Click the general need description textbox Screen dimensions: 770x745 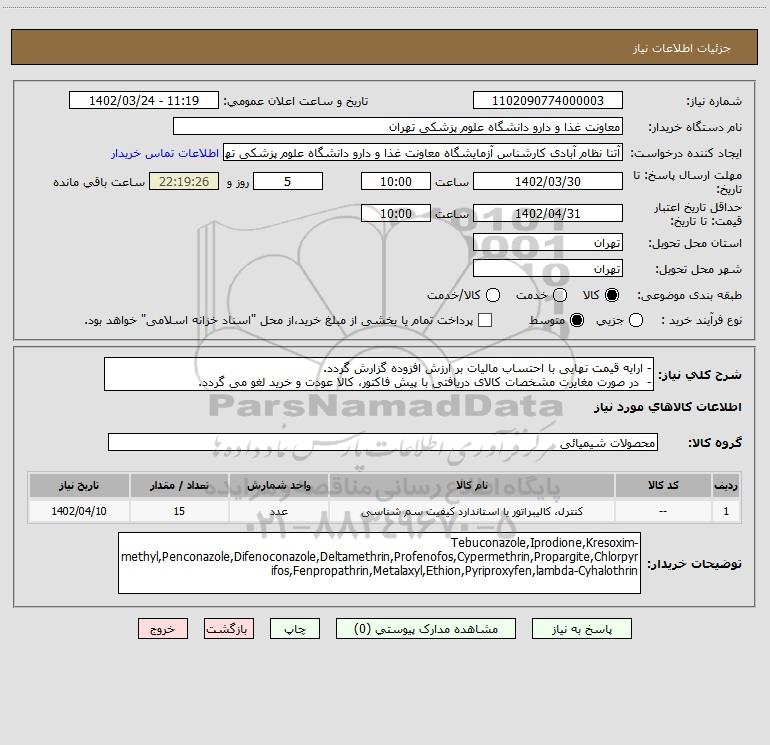pyautogui.click(x=379, y=375)
